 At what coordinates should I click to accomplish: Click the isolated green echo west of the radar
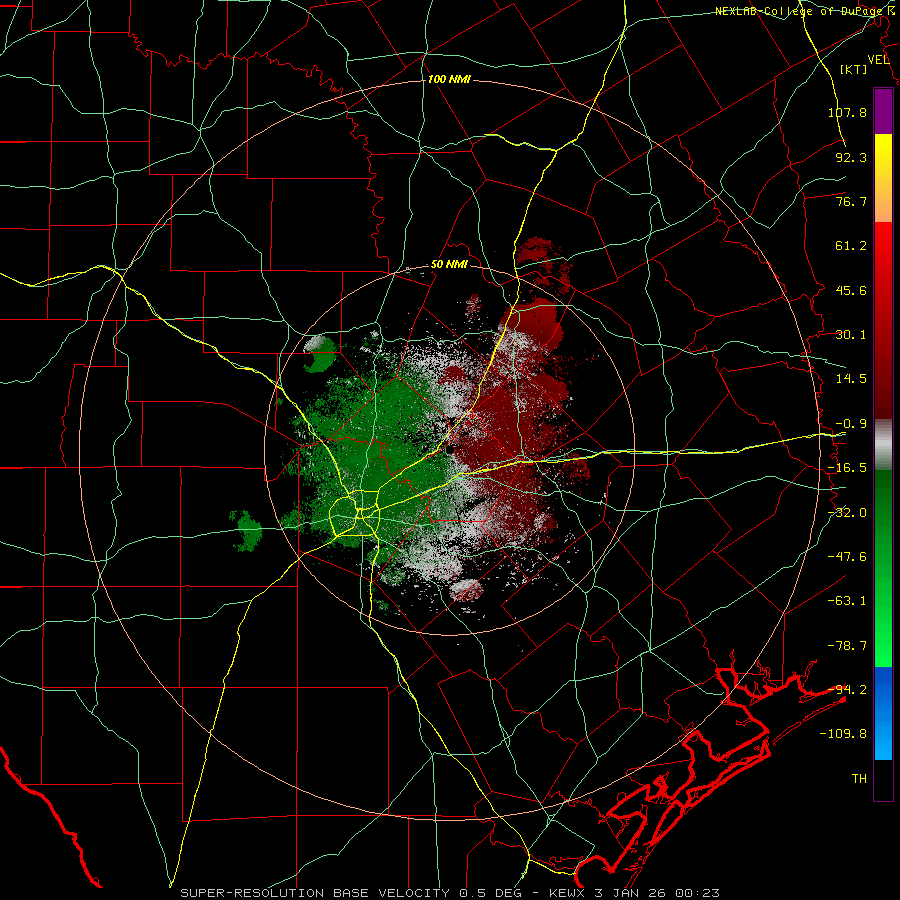tap(247, 530)
